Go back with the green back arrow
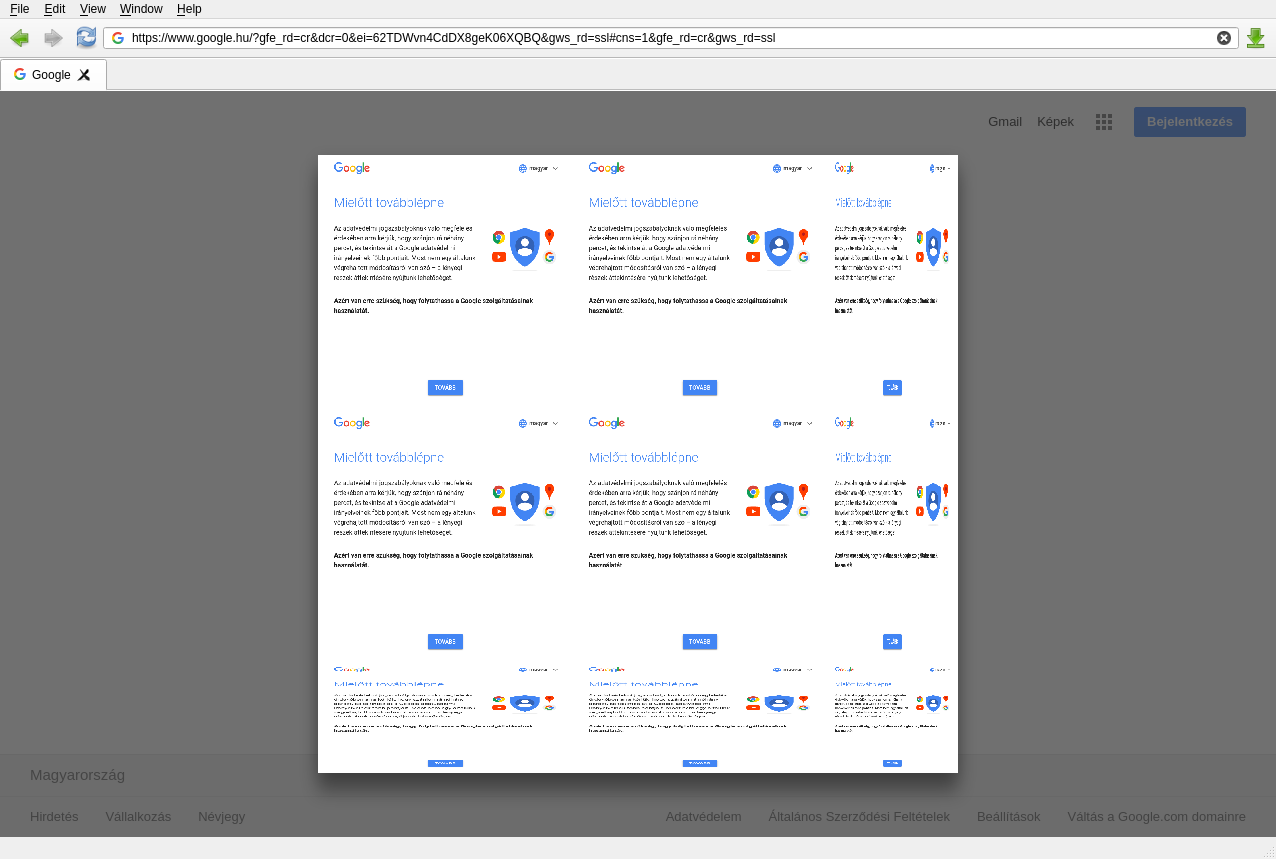The image size is (1276, 859). pos(19,38)
